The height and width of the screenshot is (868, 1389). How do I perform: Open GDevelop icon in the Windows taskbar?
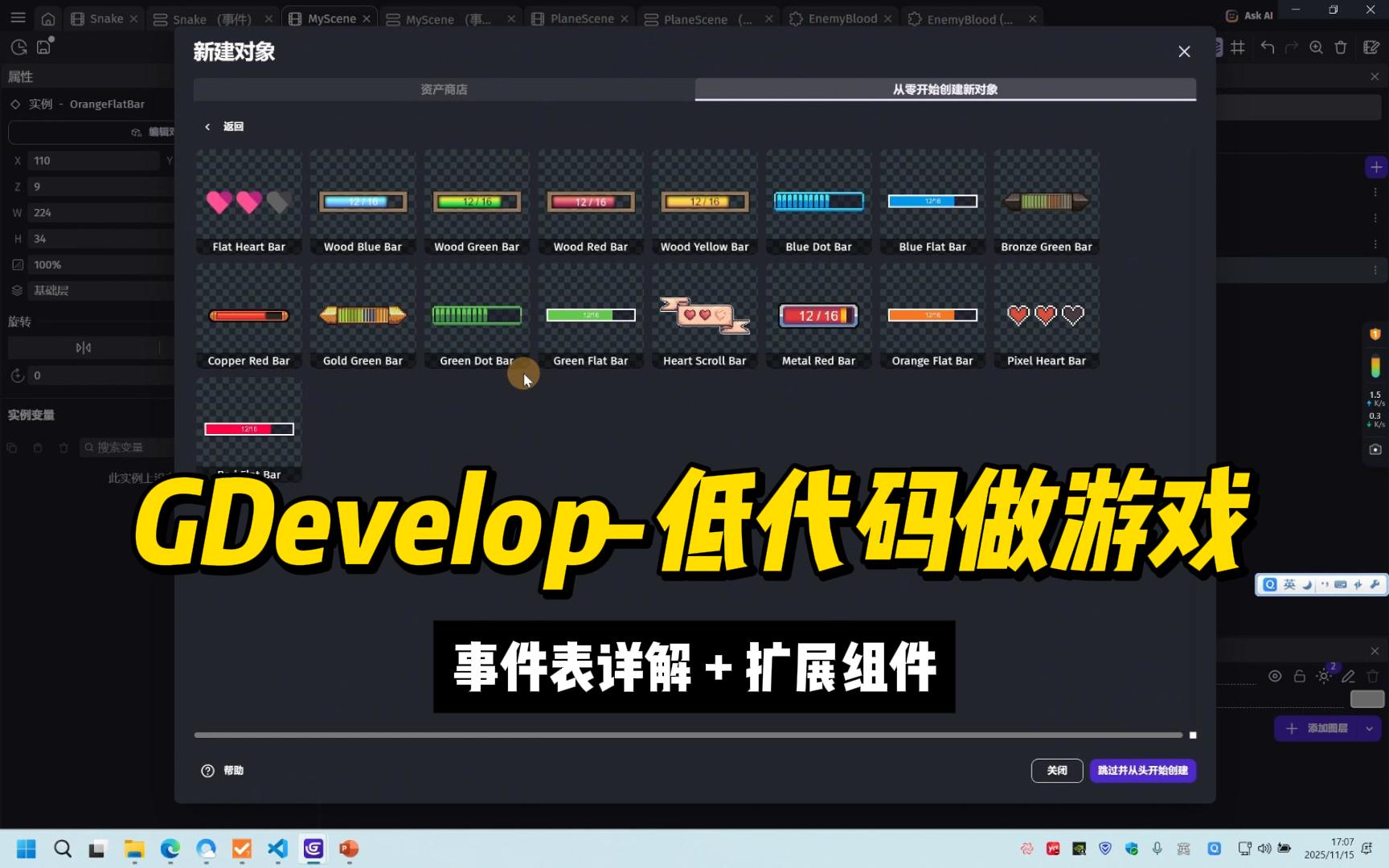pyautogui.click(x=313, y=849)
